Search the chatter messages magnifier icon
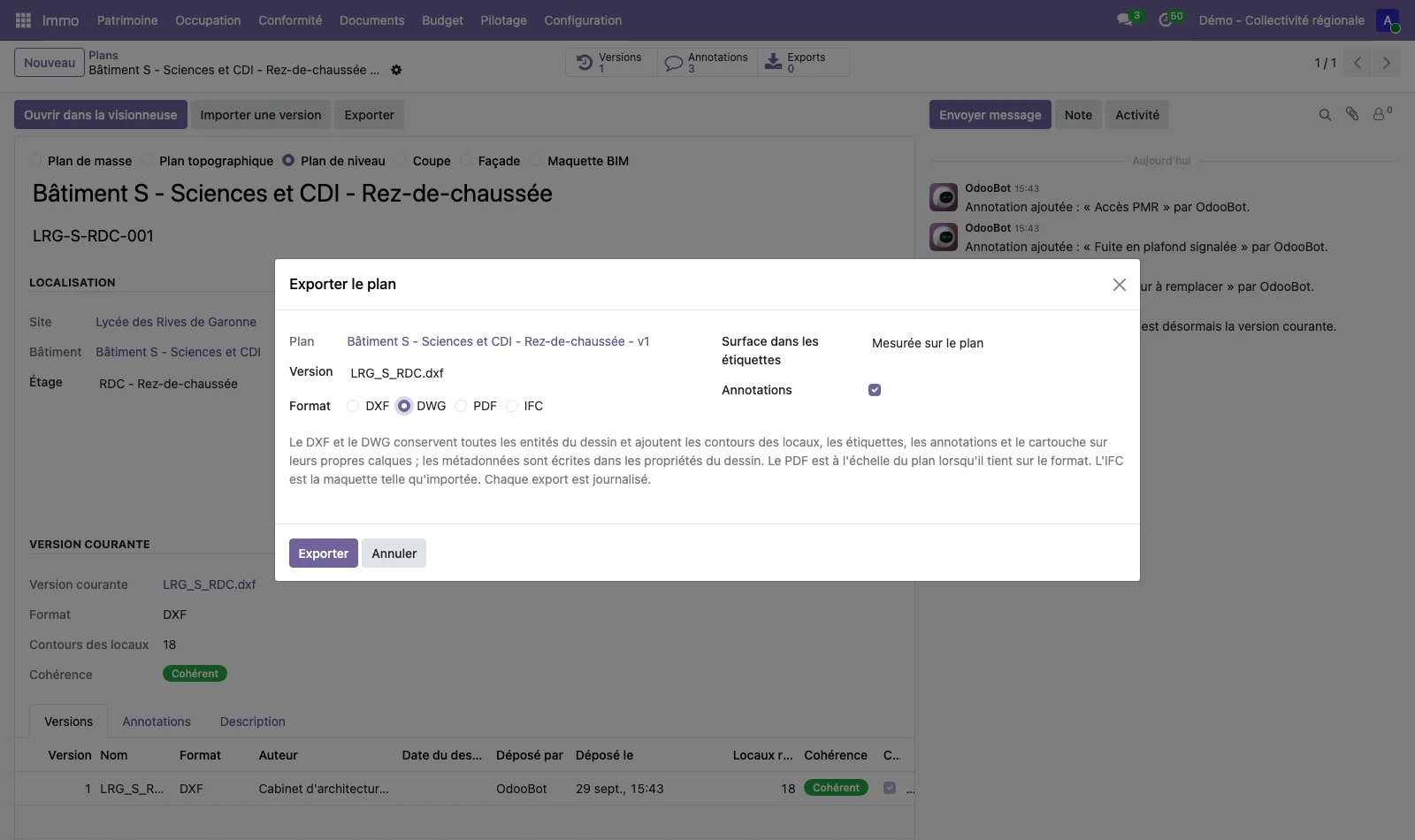The width and height of the screenshot is (1415, 840). [x=1325, y=115]
